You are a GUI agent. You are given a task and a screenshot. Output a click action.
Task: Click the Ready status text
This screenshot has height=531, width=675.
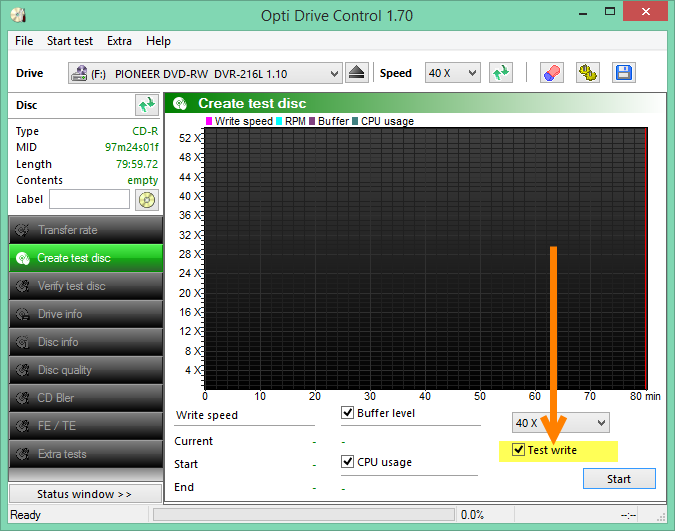[x=25, y=515]
